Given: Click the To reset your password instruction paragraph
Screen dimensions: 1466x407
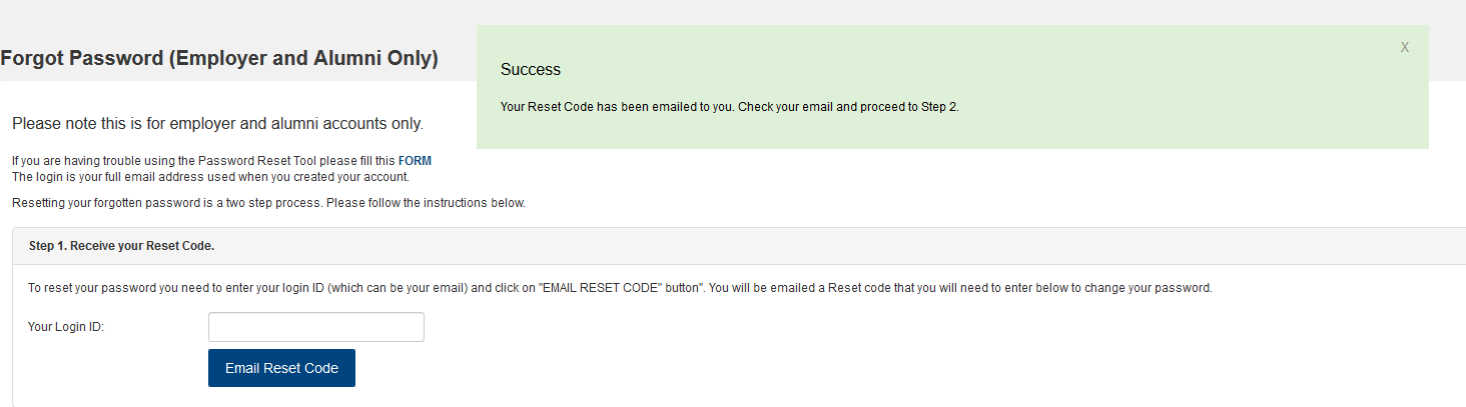Looking at the screenshot, I should pyautogui.click(x=619, y=288).
